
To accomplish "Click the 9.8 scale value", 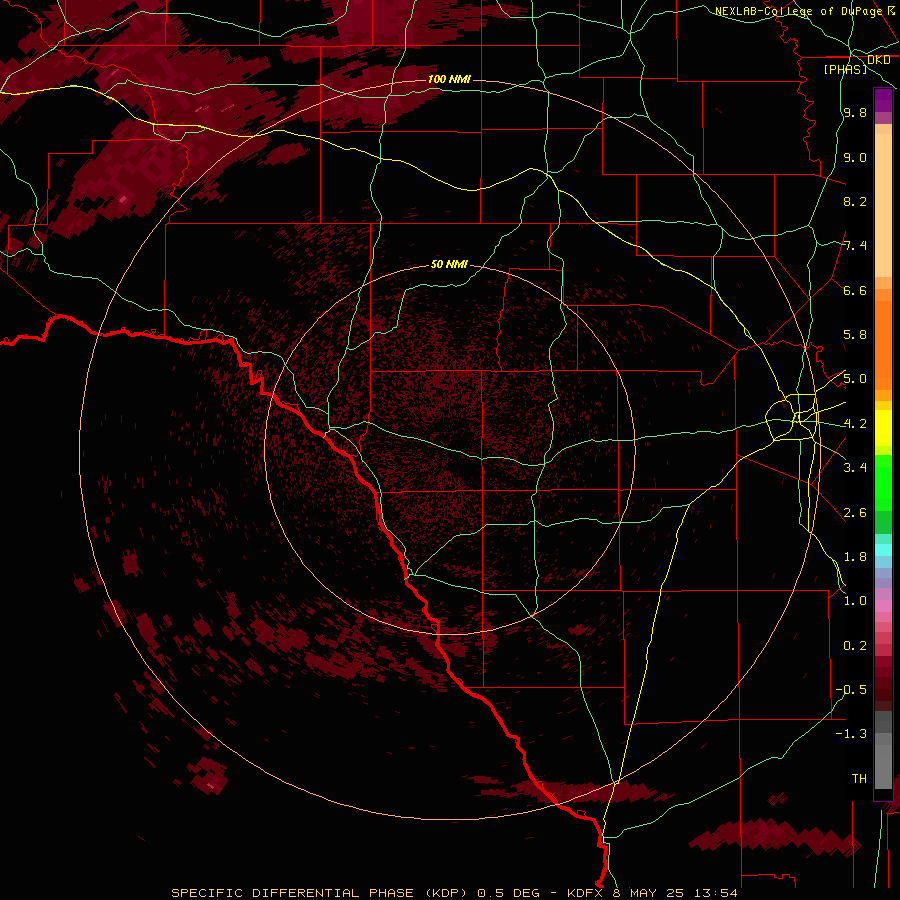I will (x=855, y=113).
